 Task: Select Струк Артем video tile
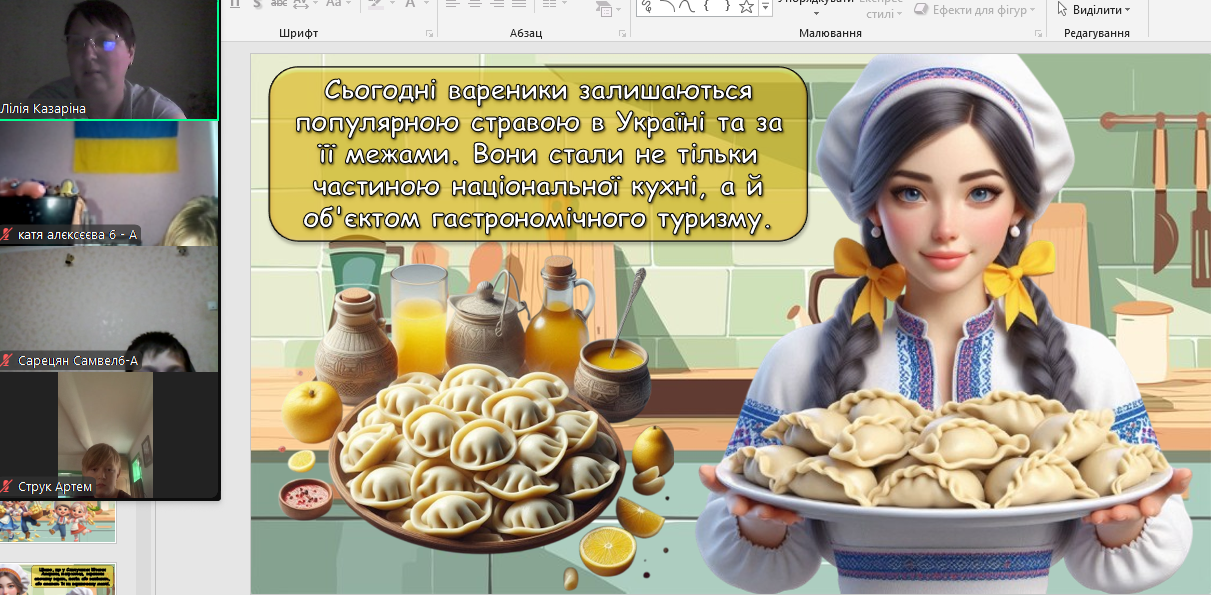pos(109,435)
